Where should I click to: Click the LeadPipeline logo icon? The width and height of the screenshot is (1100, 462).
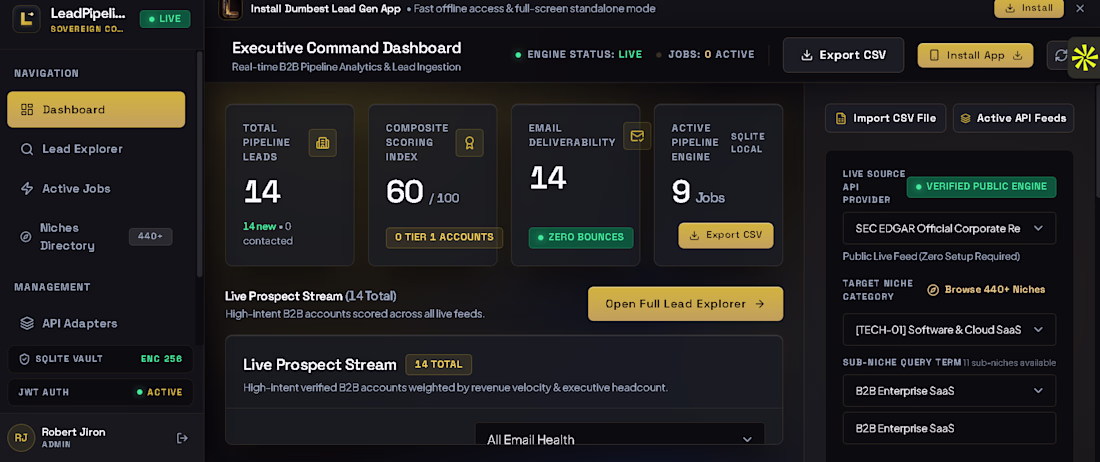pyautogui.click(x=27, y=18)
